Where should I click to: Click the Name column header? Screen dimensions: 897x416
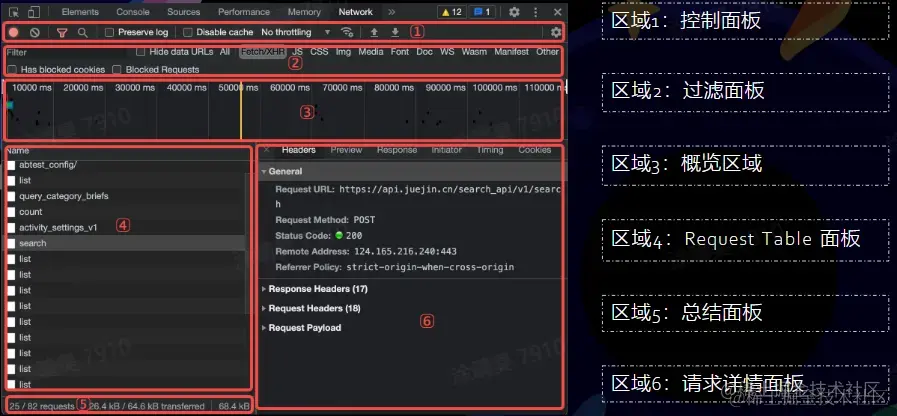(x=18, y=151)
